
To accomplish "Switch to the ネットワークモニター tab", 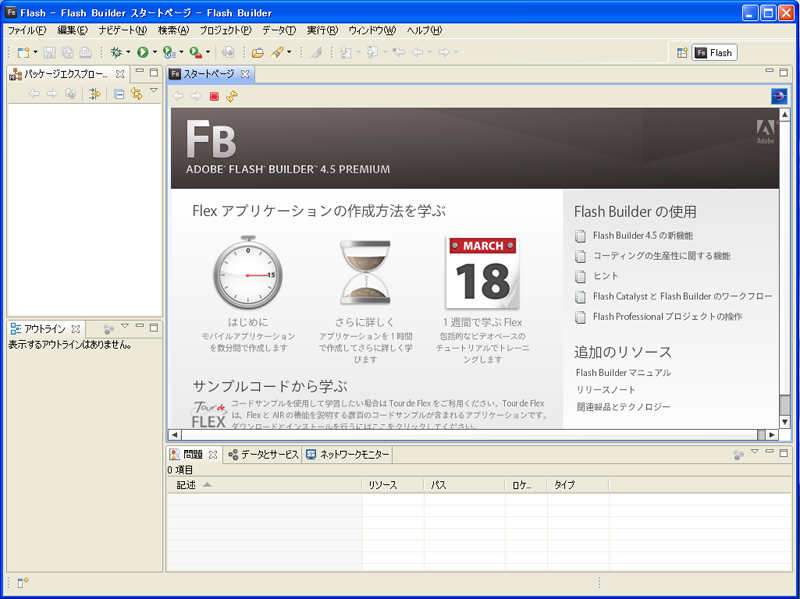I will (348, 454).
